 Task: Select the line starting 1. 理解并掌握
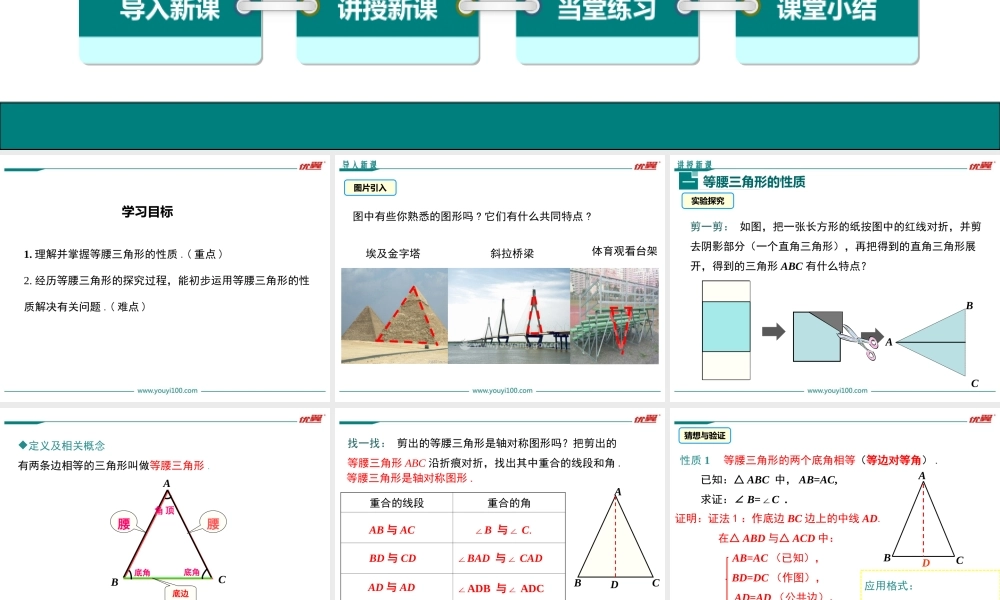pos(125,254)
